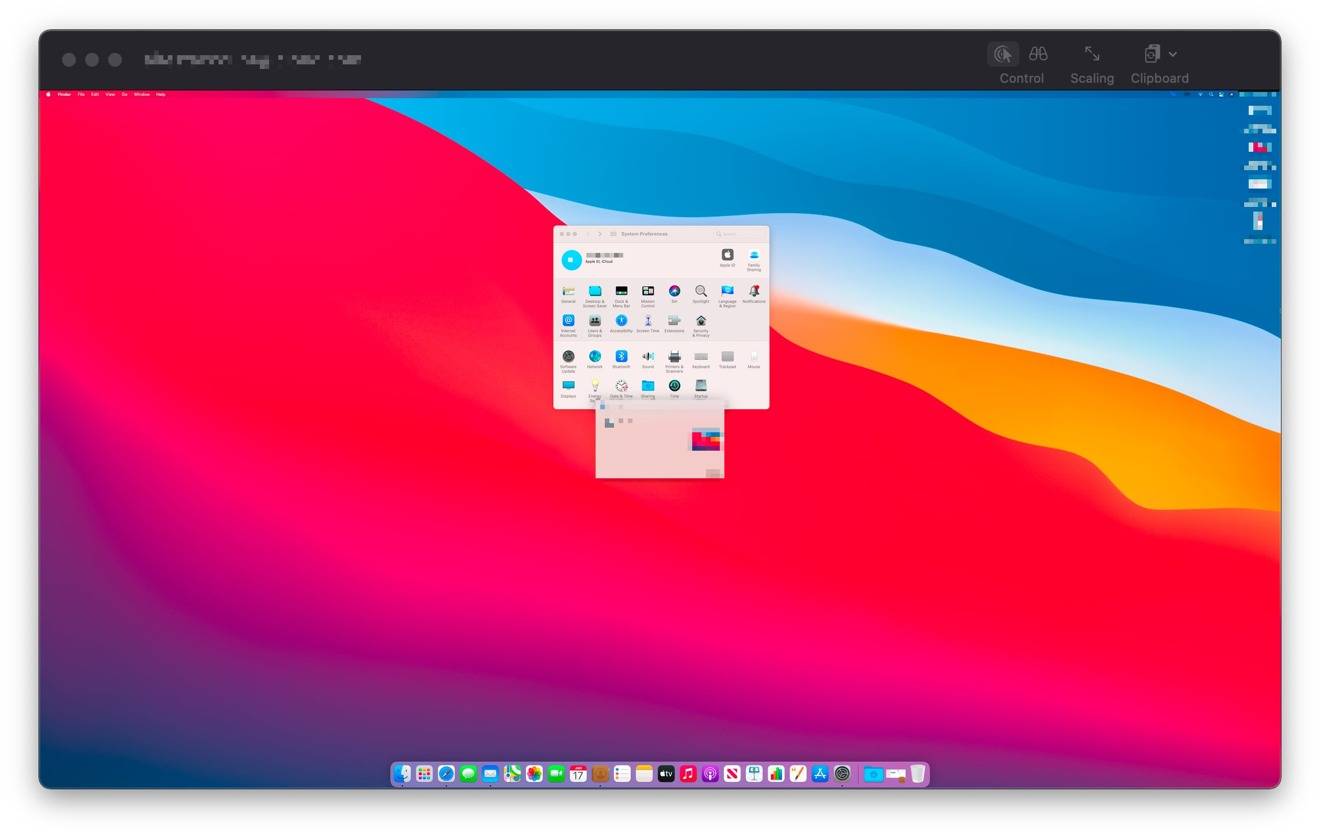This screenshot has height=837, width=1320.
Task: Open Printers & Scanners preferences
Action: pyautogui.click(x=674, y=360)
